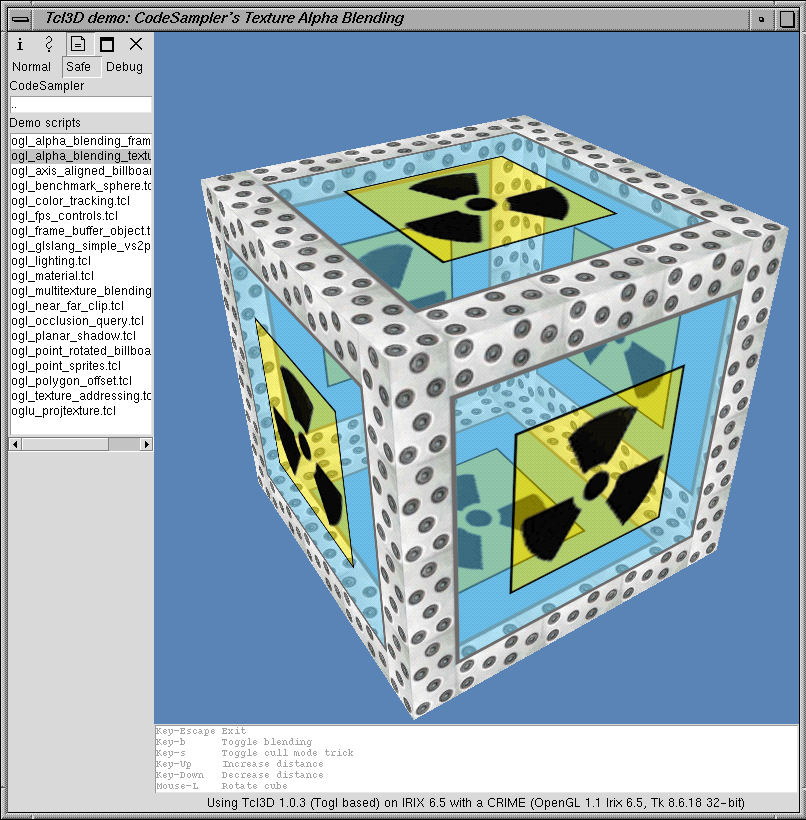Click the scrollbar right arrow
Image resolution: width=806 pixels, height=820 pixels.
146,445
